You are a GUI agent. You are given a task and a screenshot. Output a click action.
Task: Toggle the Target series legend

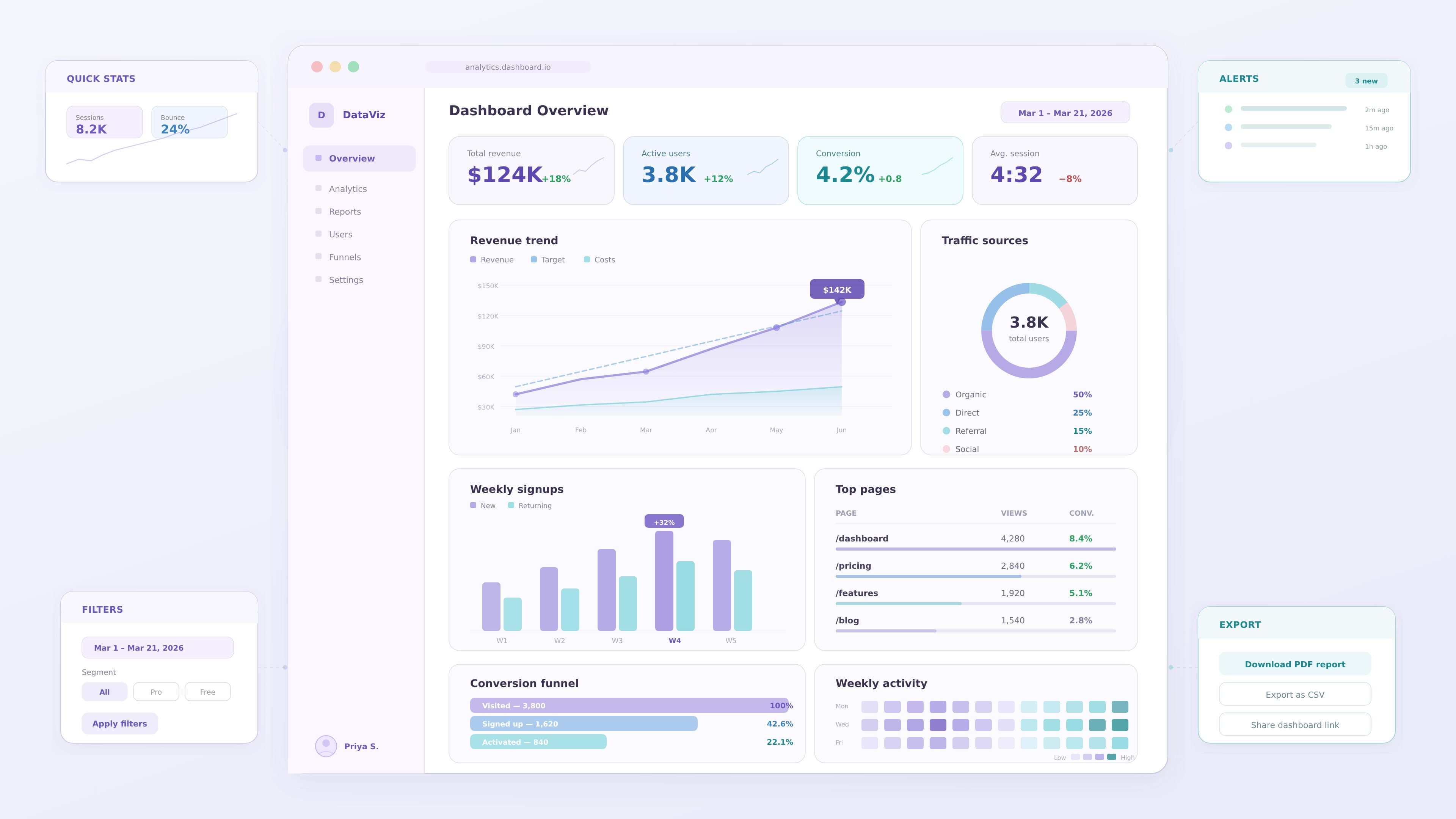click(548, 259)
